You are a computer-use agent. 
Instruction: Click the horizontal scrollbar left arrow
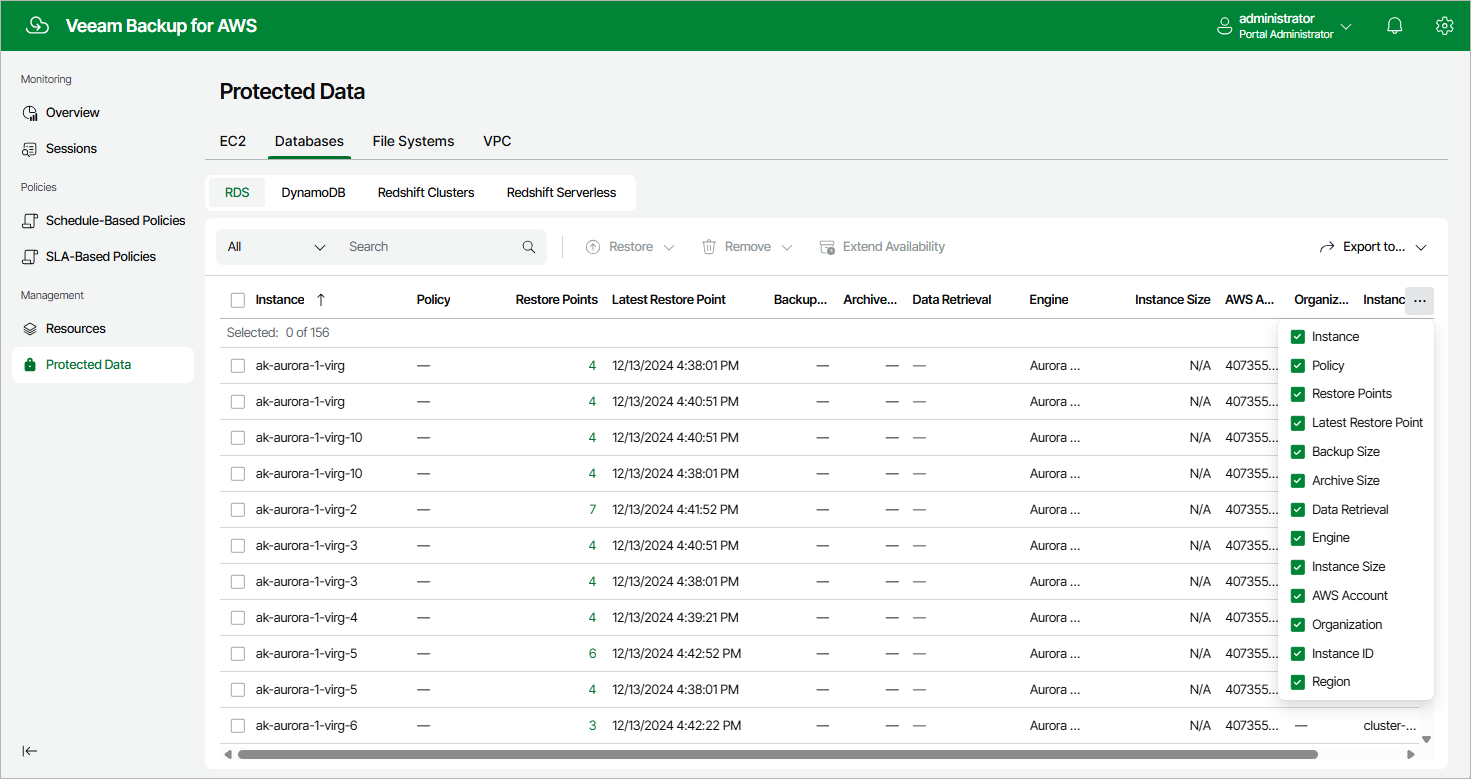click(227, 754)
